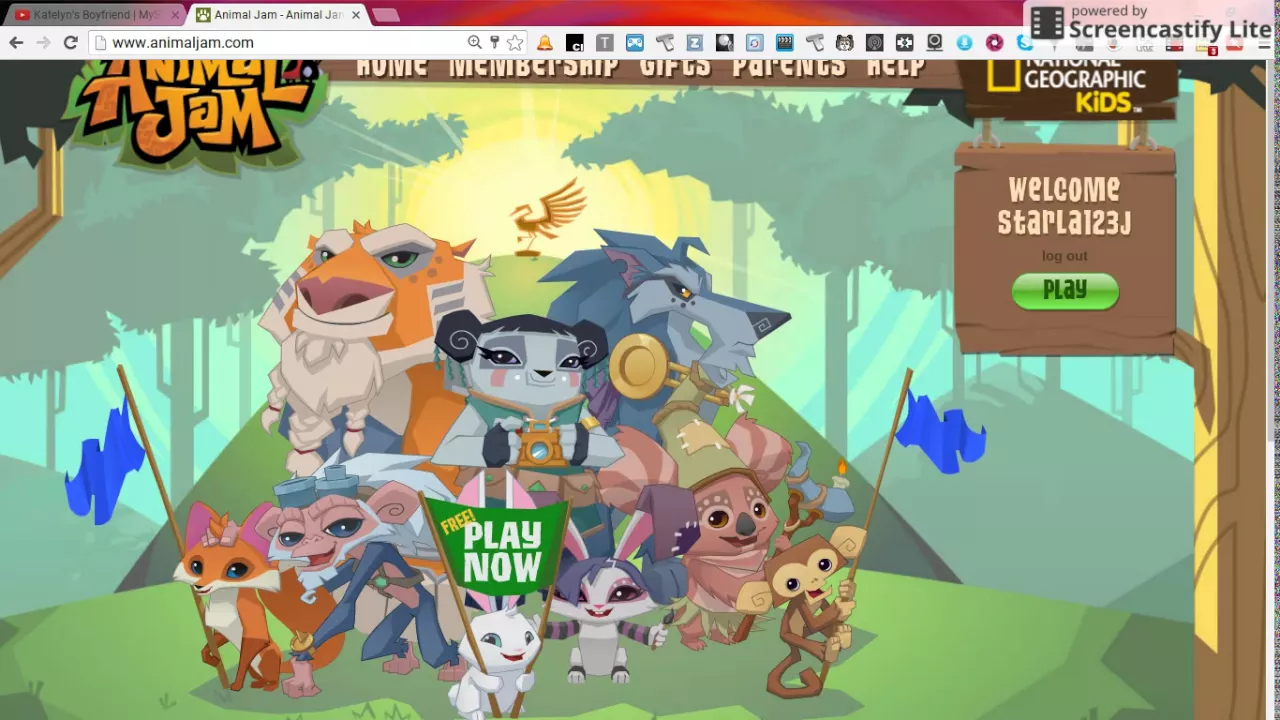Screen dimensions: 1280x720
Task: Go back to the previous page
Action: [x=16, y=43]
